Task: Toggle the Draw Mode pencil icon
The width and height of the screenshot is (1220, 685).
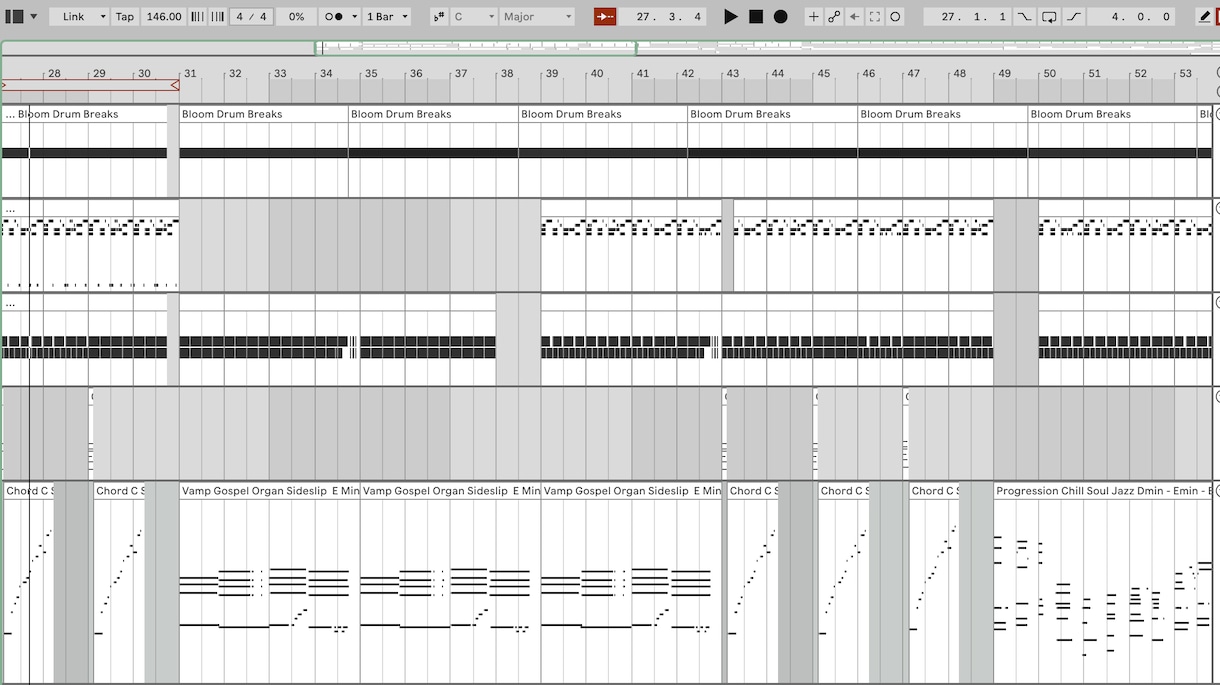Action: point(1204,16)
